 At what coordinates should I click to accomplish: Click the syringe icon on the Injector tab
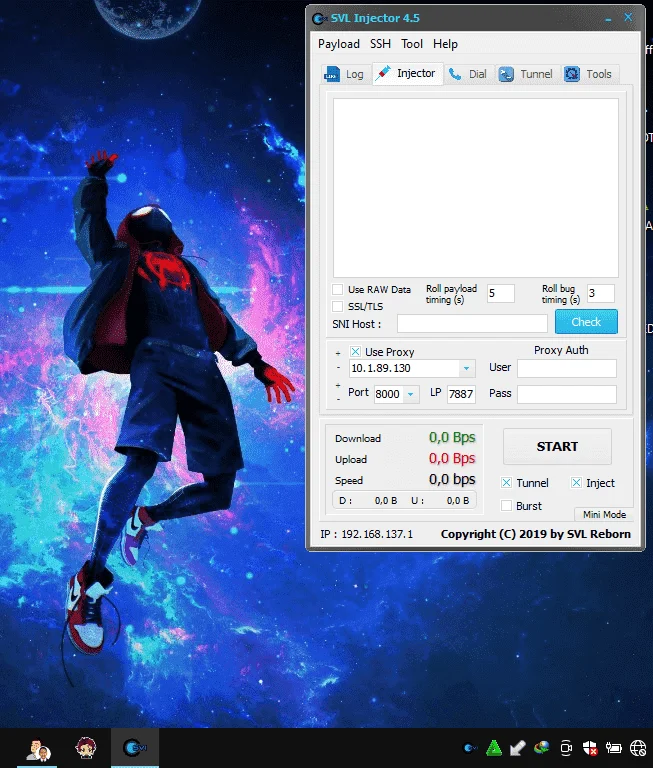pyautogui.click(x=383, y=73)
